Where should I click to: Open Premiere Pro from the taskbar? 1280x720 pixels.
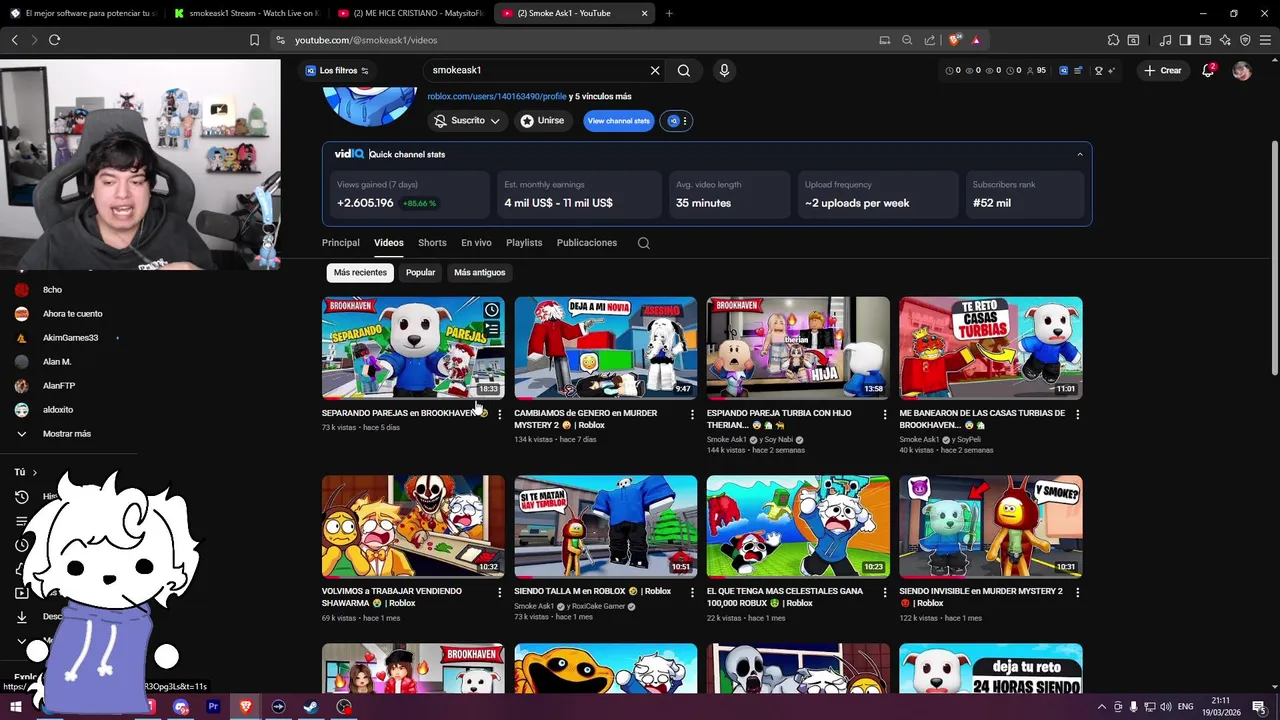click(213, 707)
